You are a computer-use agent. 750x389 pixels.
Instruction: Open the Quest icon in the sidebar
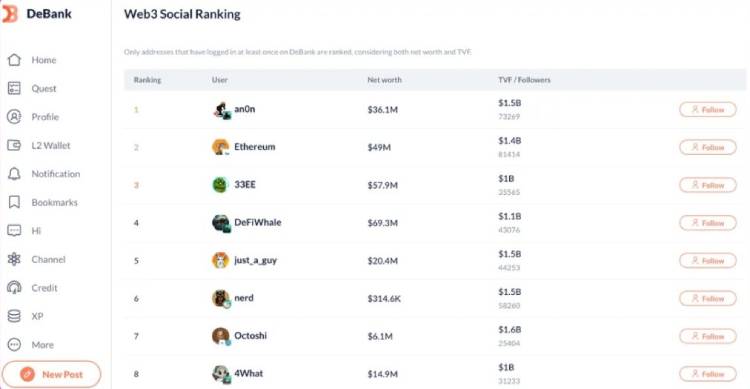14,89
